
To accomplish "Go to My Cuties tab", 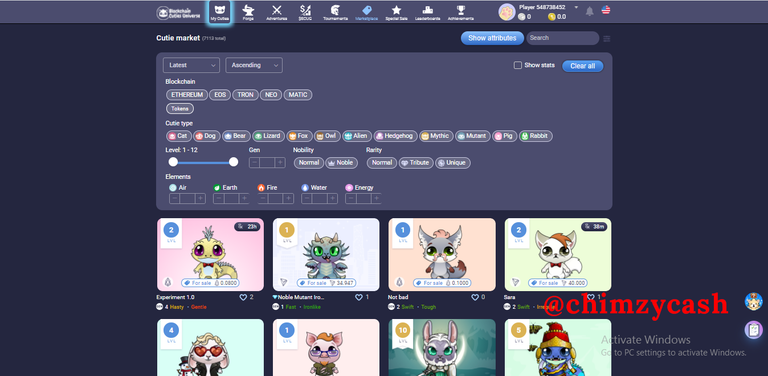I will click(220, 12).
